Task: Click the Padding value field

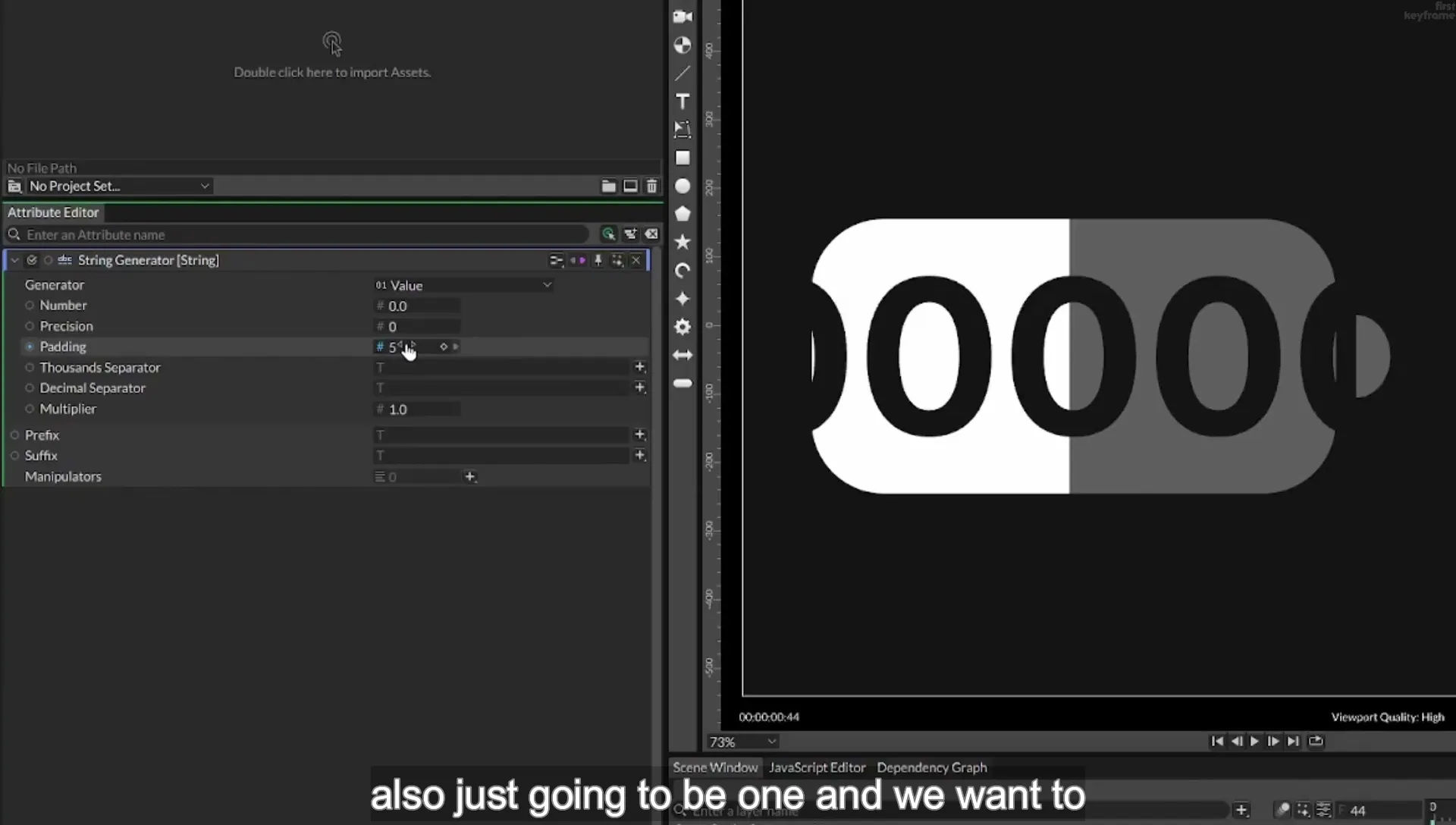Action: pyautogui.click(x=417, y=347)
